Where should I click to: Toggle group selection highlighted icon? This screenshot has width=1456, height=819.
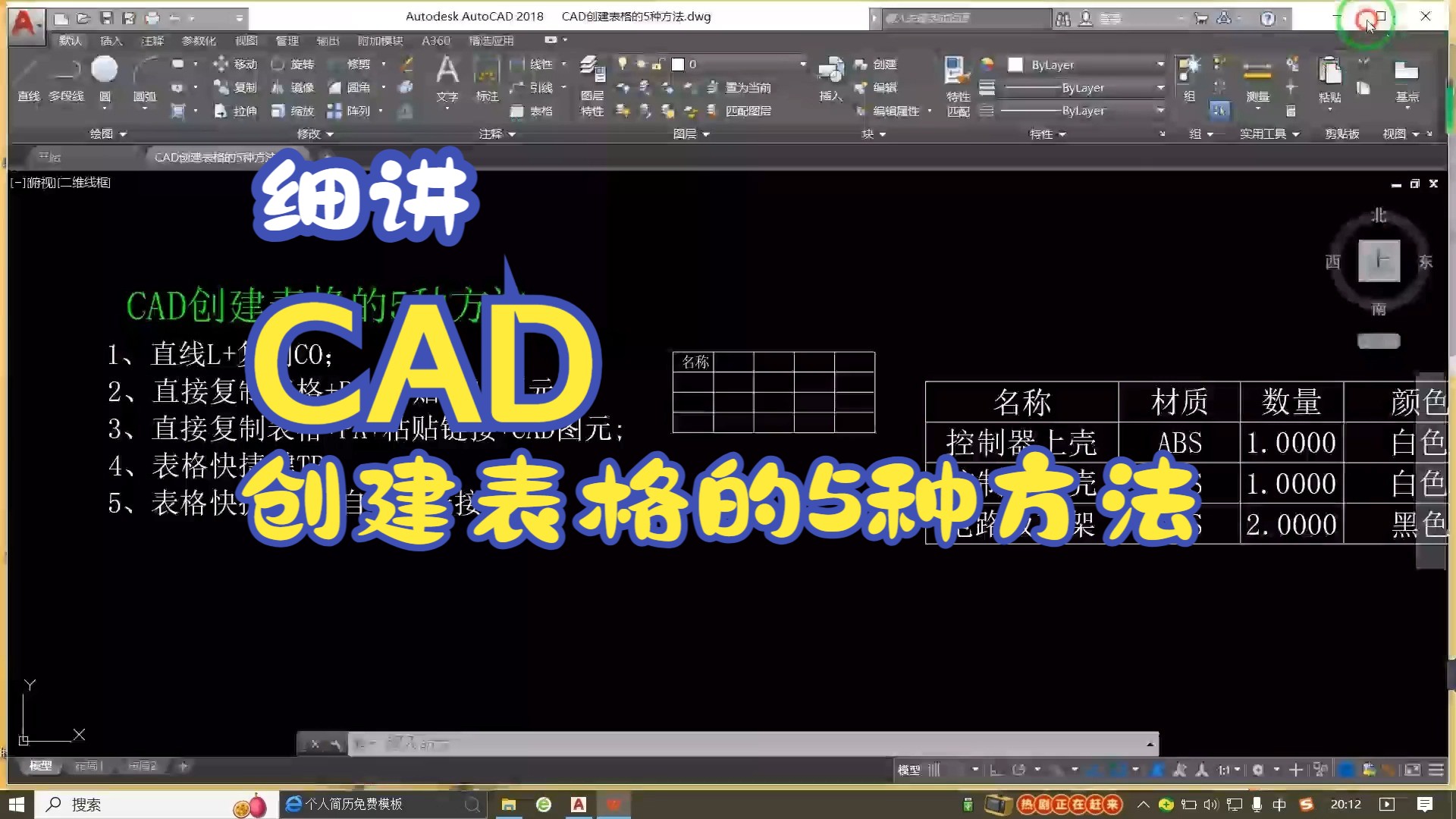point(1219,111)
